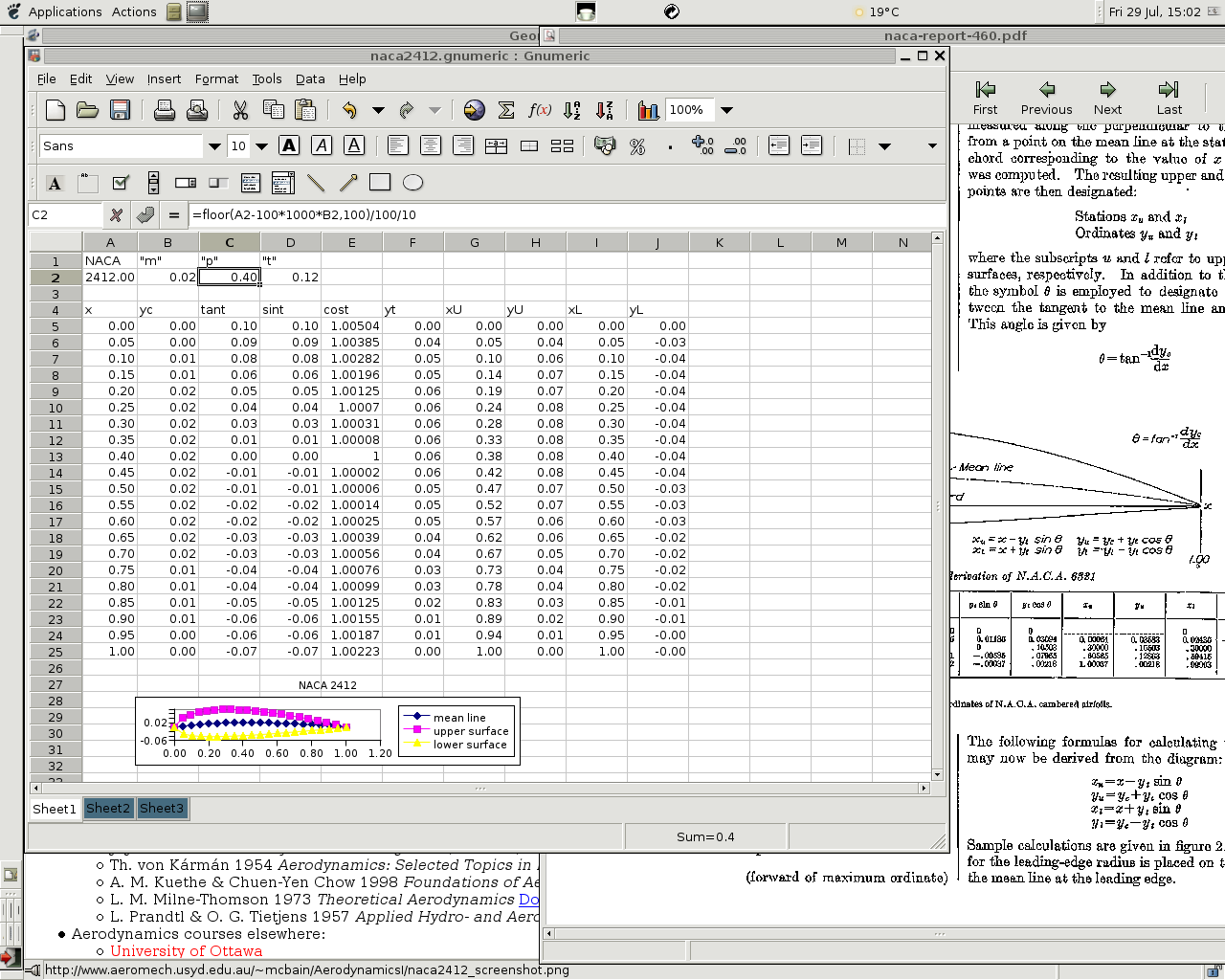Go to Next page in PDF viewer
Viewport: 1225px width, 980px height.
(x=1107, y=98)
